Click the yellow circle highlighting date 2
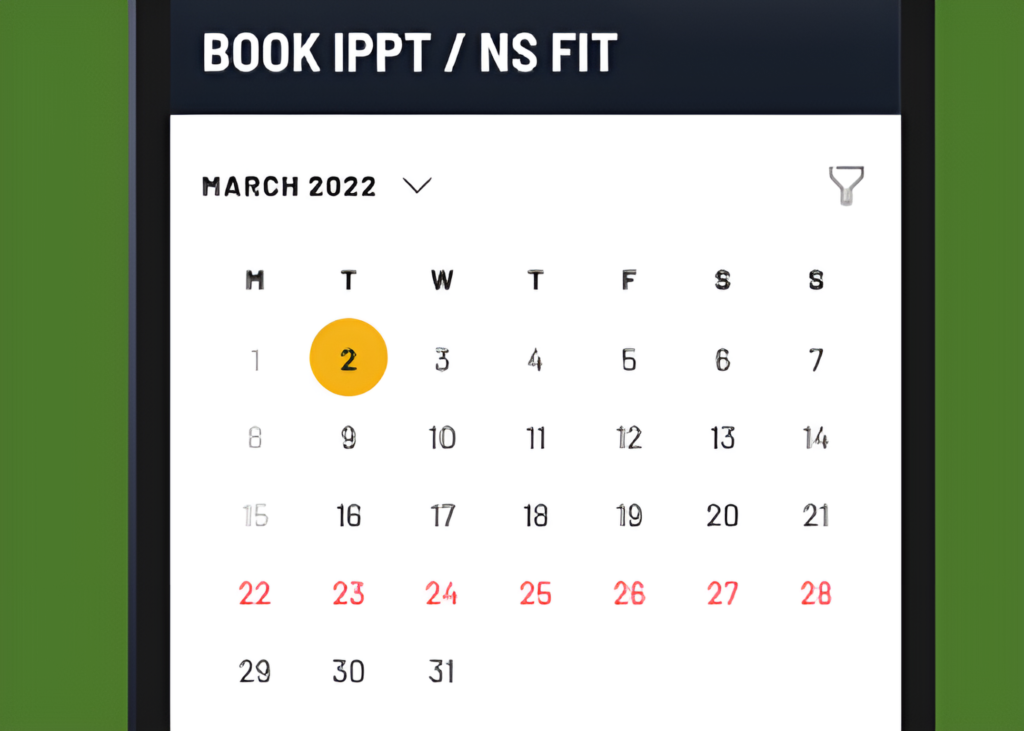Image resolution: width=1024 pixels, height=731 pixels. 348,357
